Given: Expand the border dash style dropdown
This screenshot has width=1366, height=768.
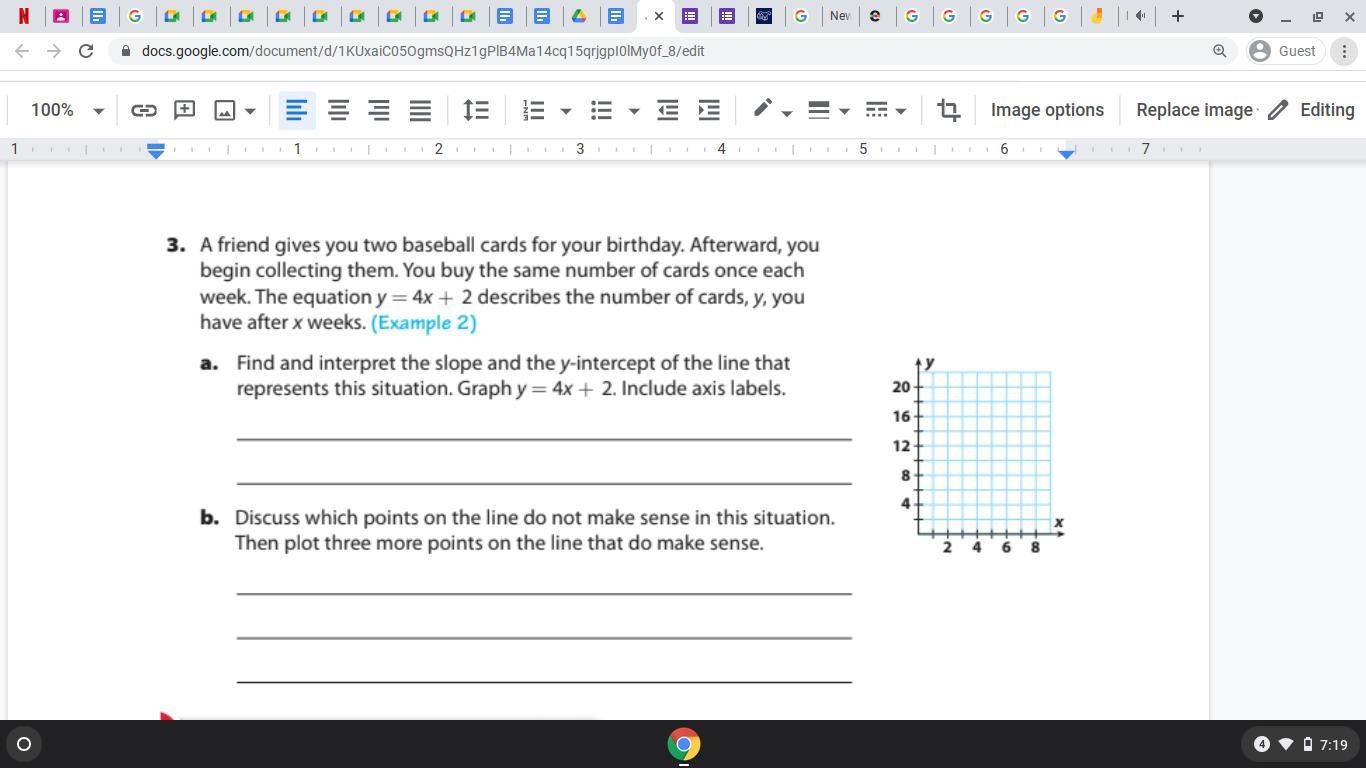Looking at the screenshot, I should pos(886,110).
